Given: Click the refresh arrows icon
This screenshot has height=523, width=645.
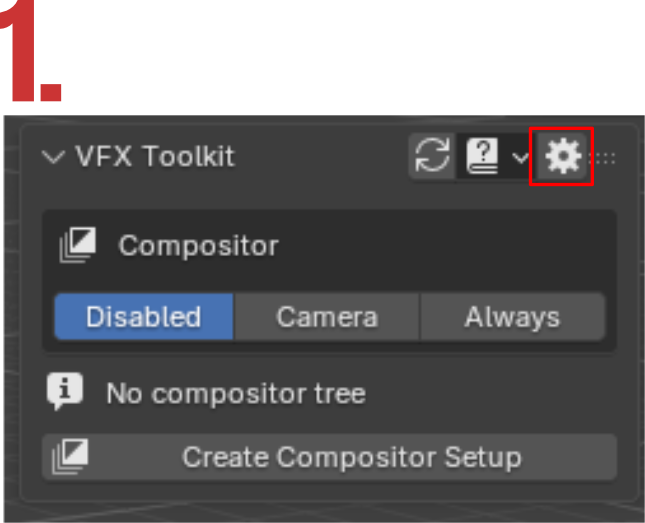Looking at the screenshot, I should 432,156.
